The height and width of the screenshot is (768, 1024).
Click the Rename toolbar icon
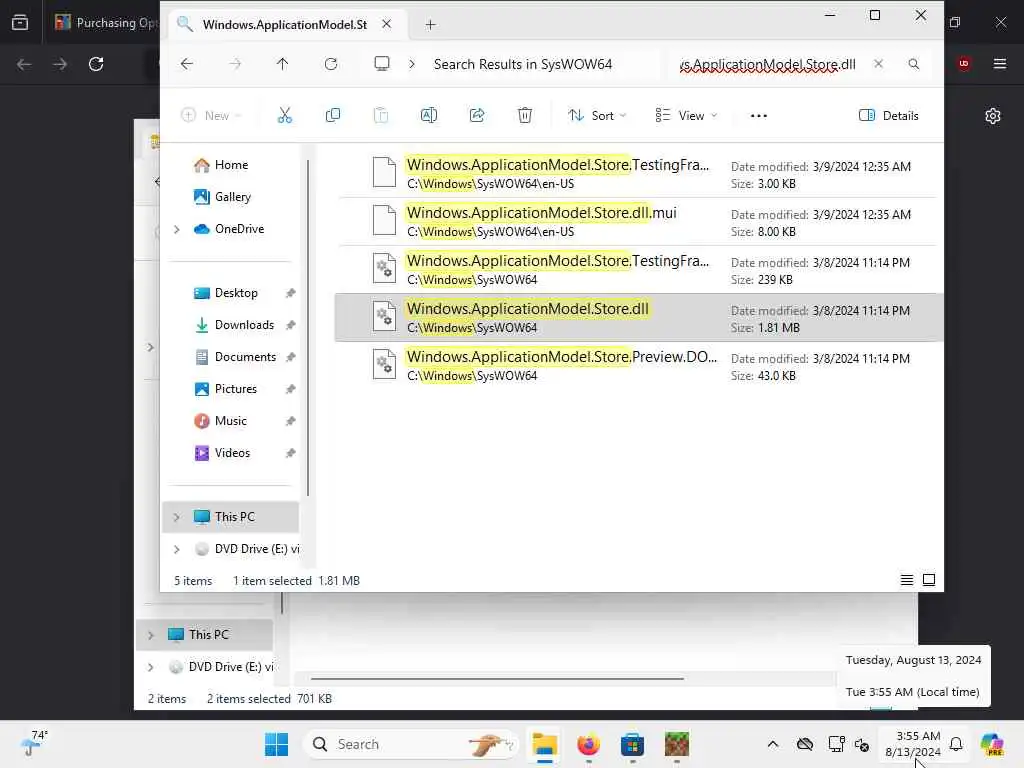(x=428, y=116)
